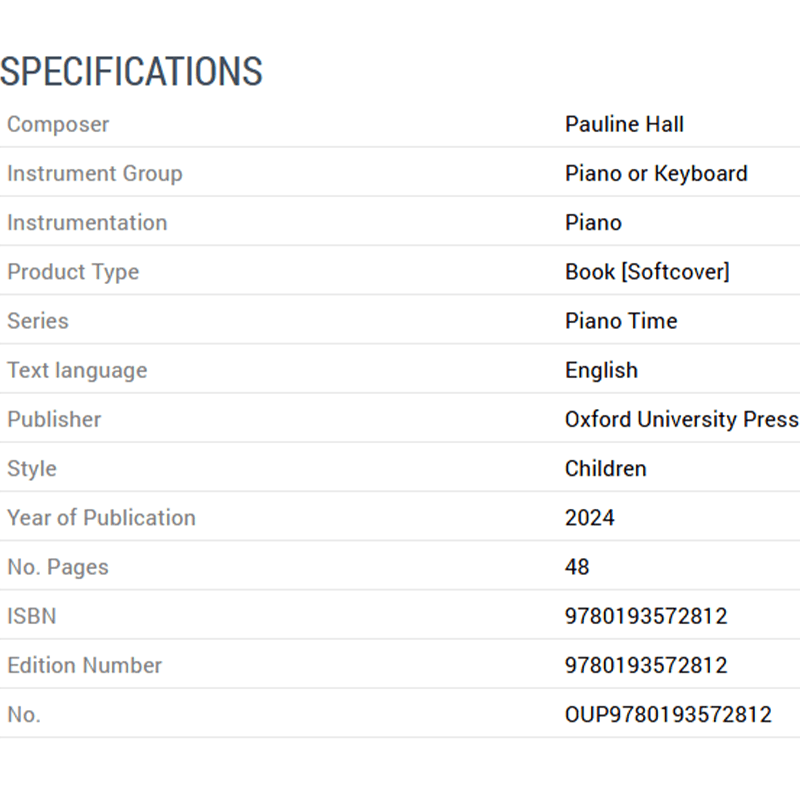Click the SPECIFICATIONS heading
800x800 pixels.
[131, 71]
